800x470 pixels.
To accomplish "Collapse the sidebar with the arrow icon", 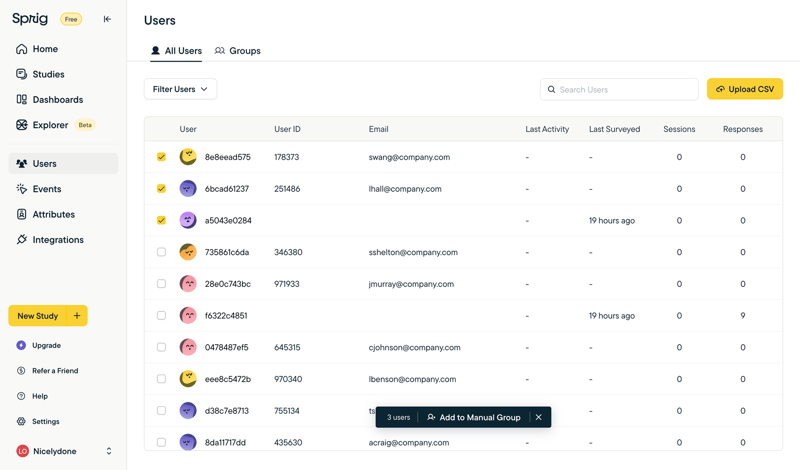I will tap(107, 19).
